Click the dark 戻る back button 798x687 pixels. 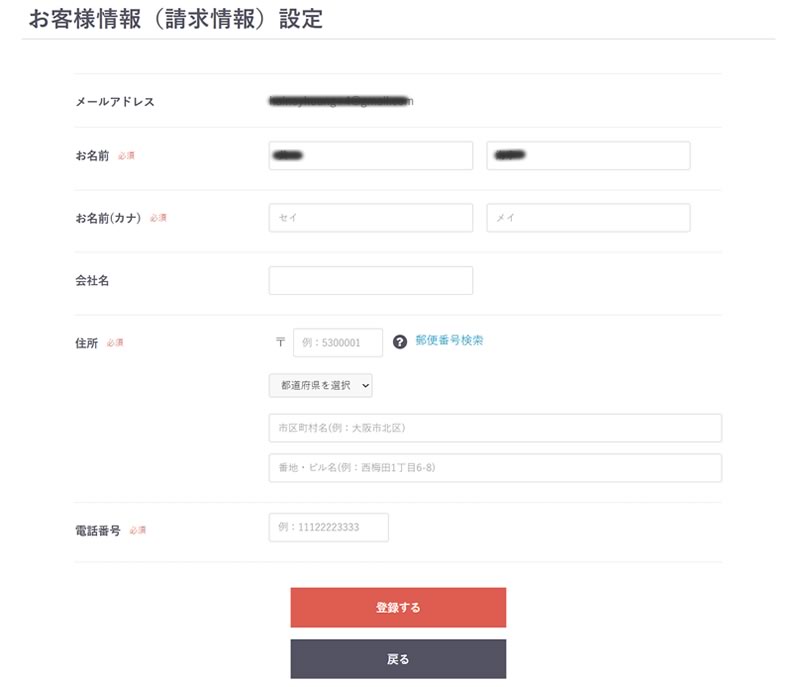coord(398,659)
